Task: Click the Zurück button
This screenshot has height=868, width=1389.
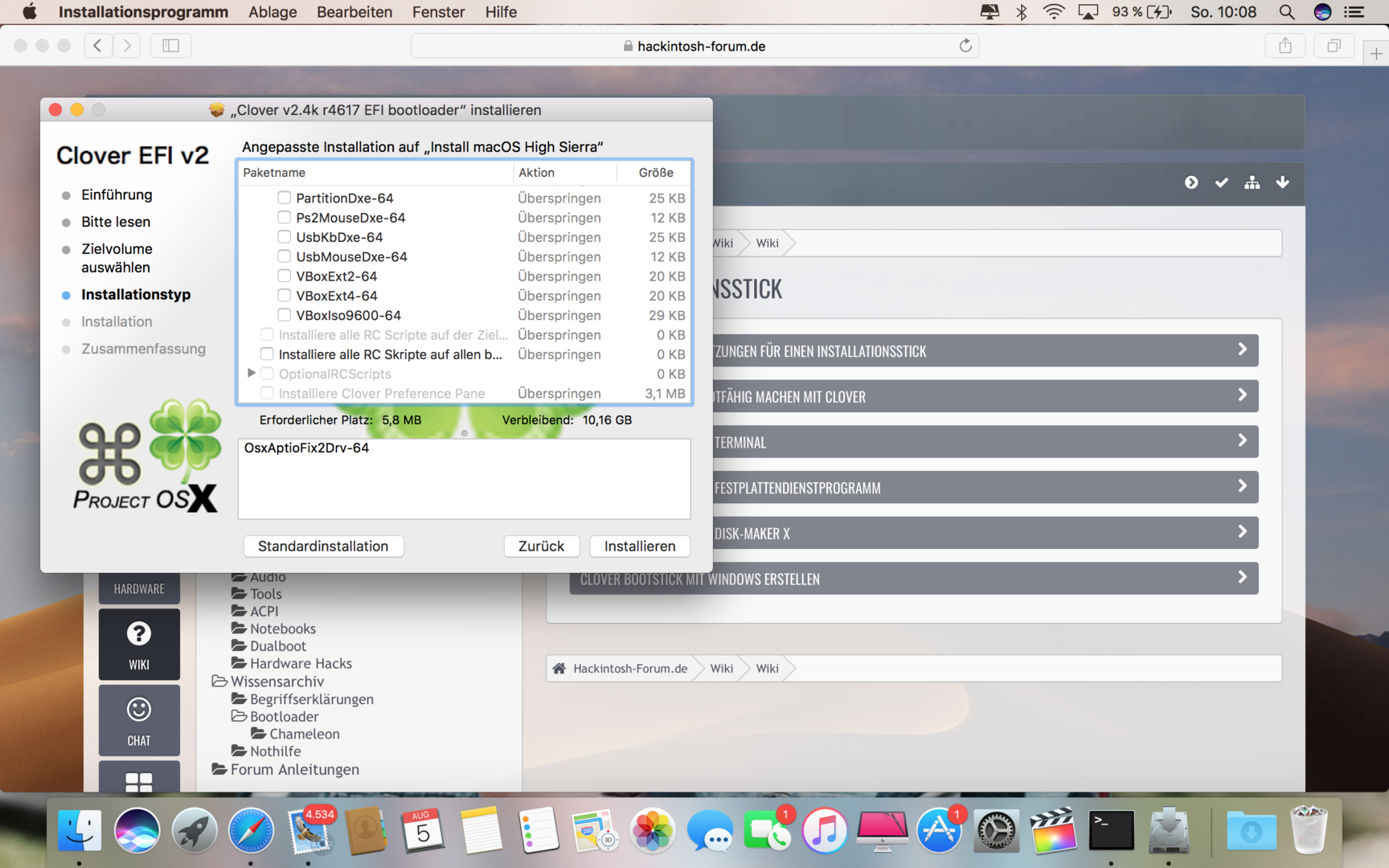Action: [541, 547]
